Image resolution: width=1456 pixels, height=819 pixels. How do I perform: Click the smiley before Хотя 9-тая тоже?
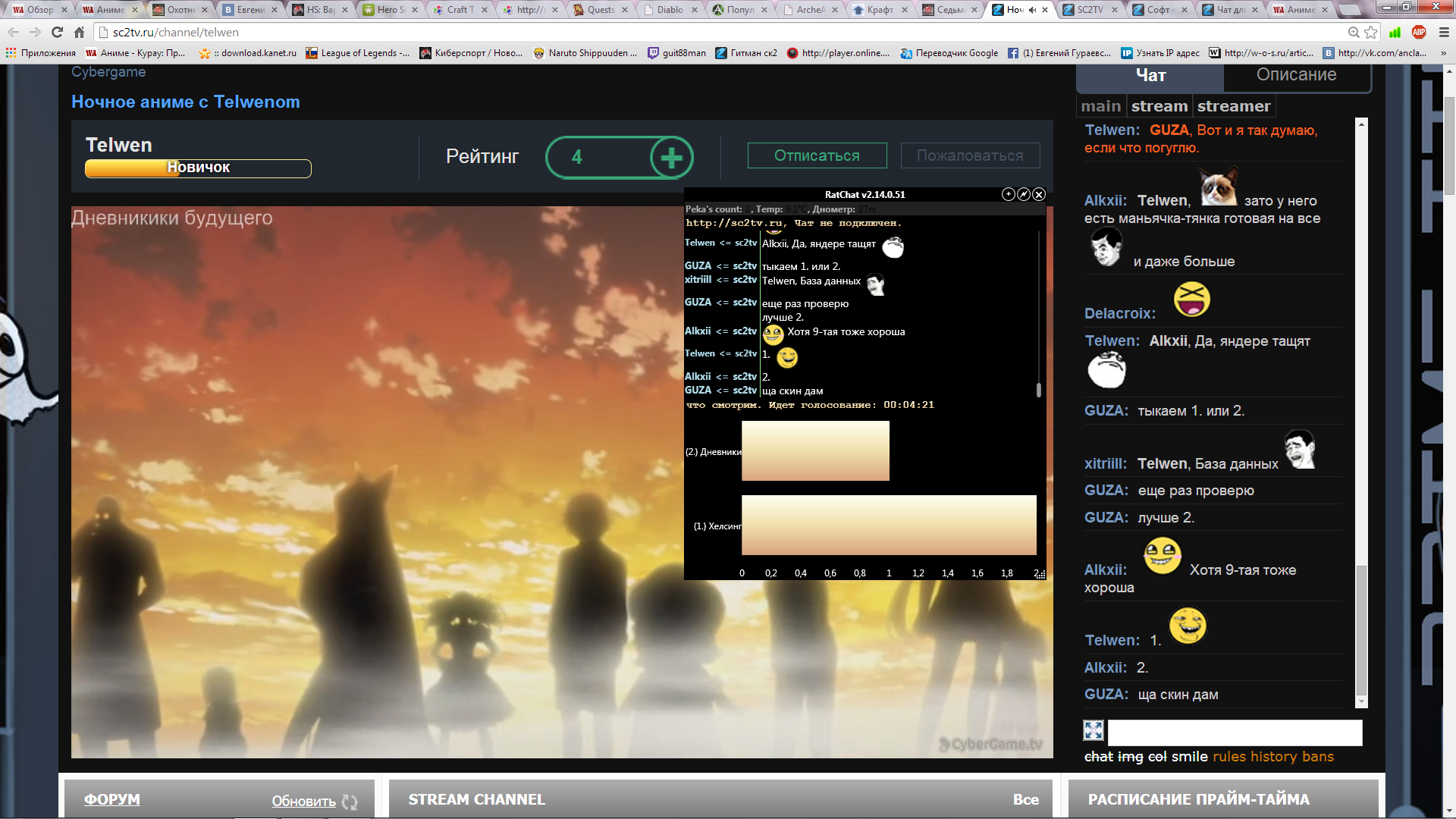tap(1163, 556)
